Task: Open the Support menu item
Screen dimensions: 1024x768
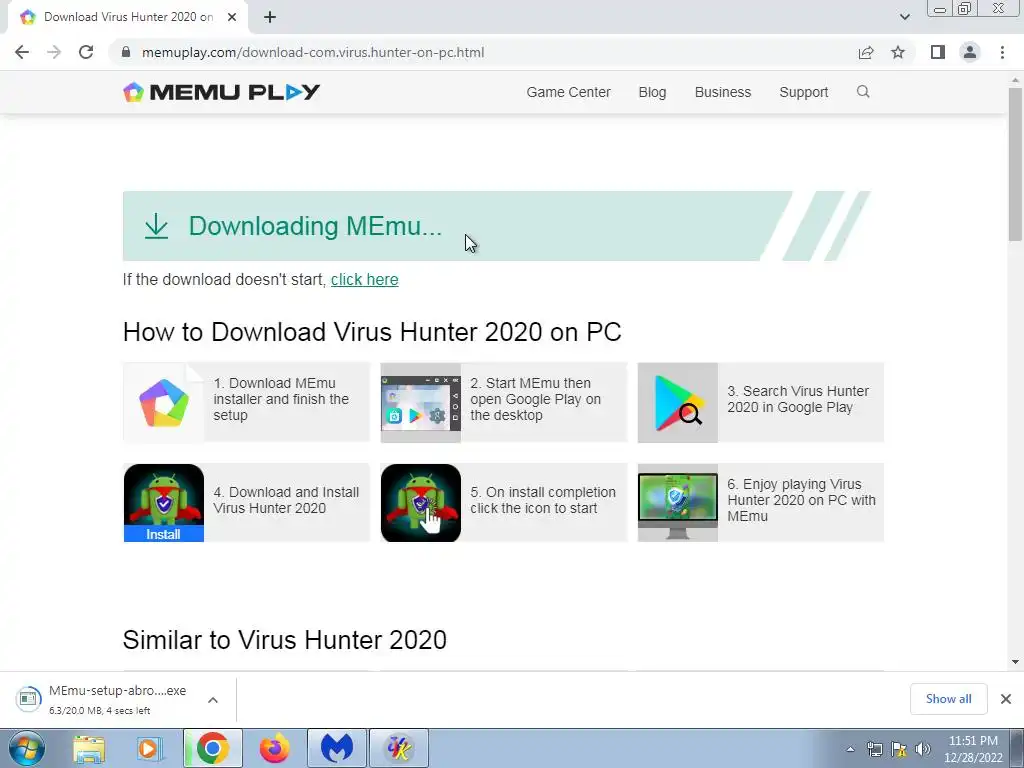Action: (803, 92)
